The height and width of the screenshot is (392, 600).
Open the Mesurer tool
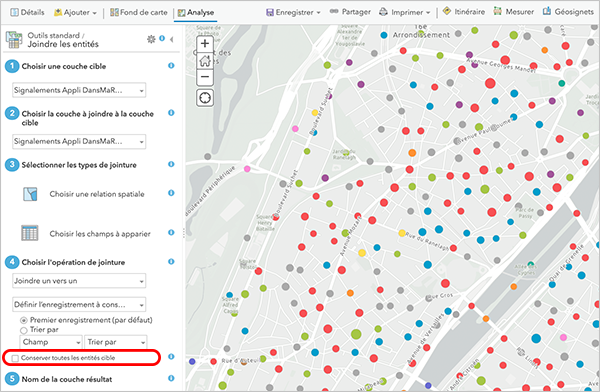514,12
